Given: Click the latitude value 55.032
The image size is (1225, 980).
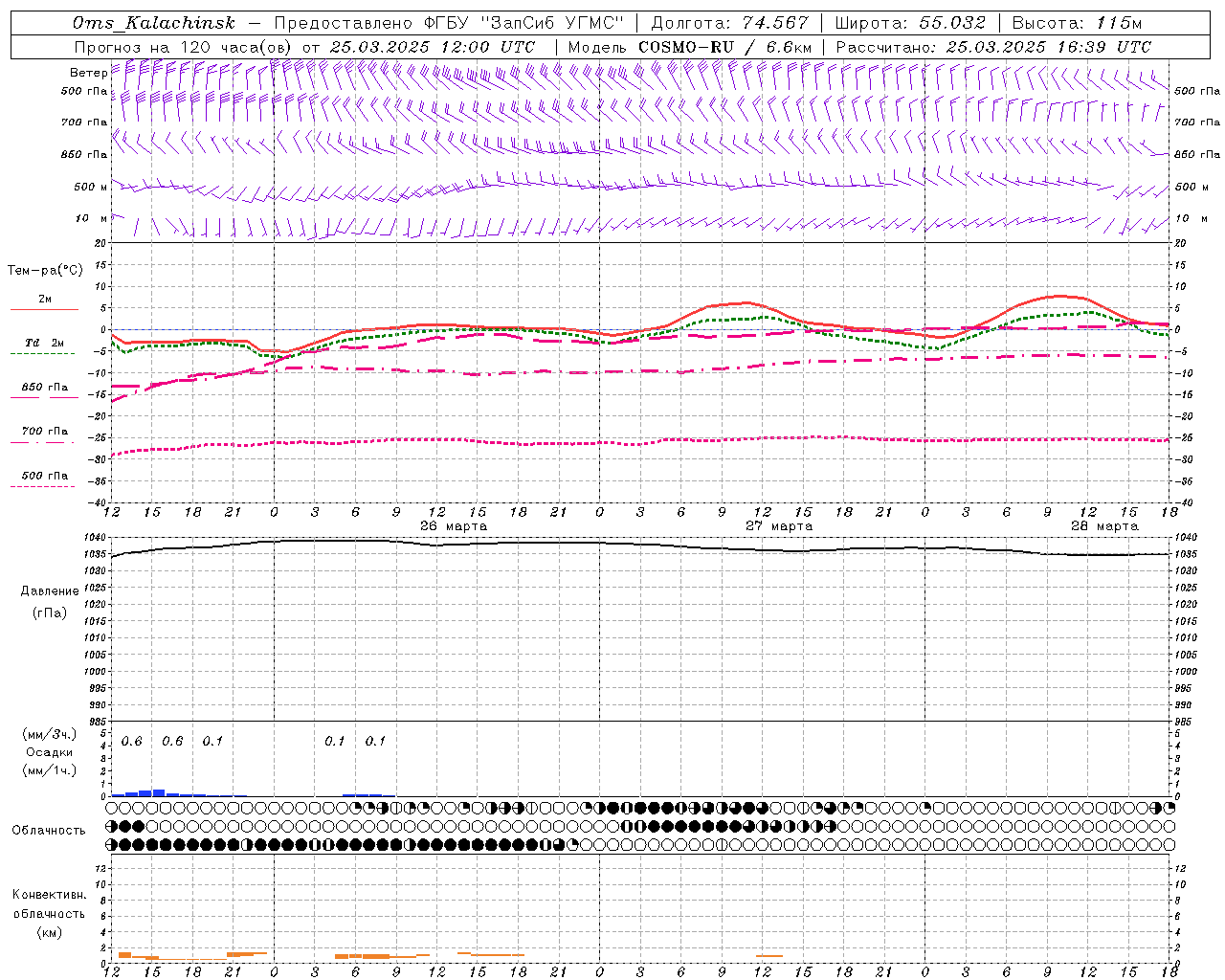Looking at the screenshot, I should 952,23.
